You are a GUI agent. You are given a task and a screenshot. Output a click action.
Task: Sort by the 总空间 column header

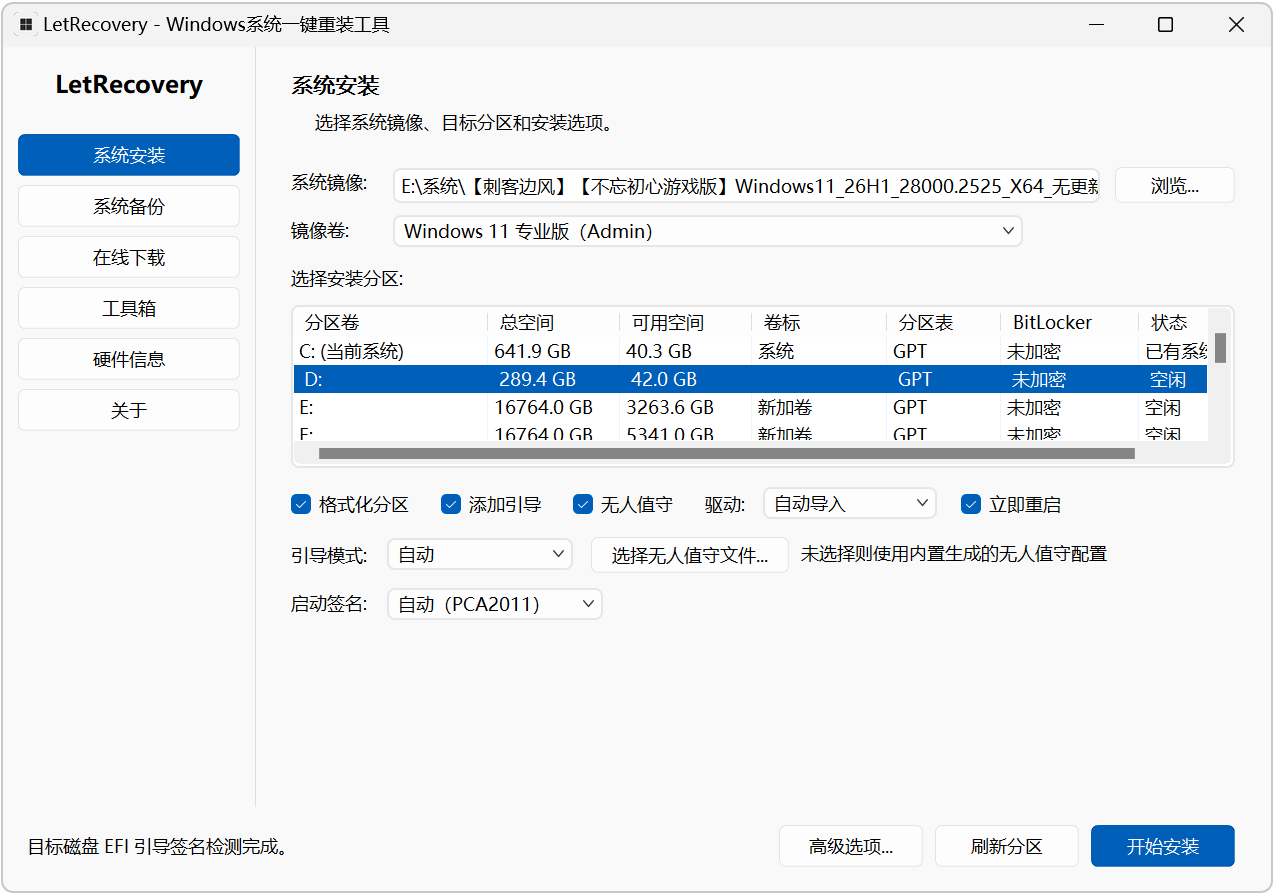554,322
